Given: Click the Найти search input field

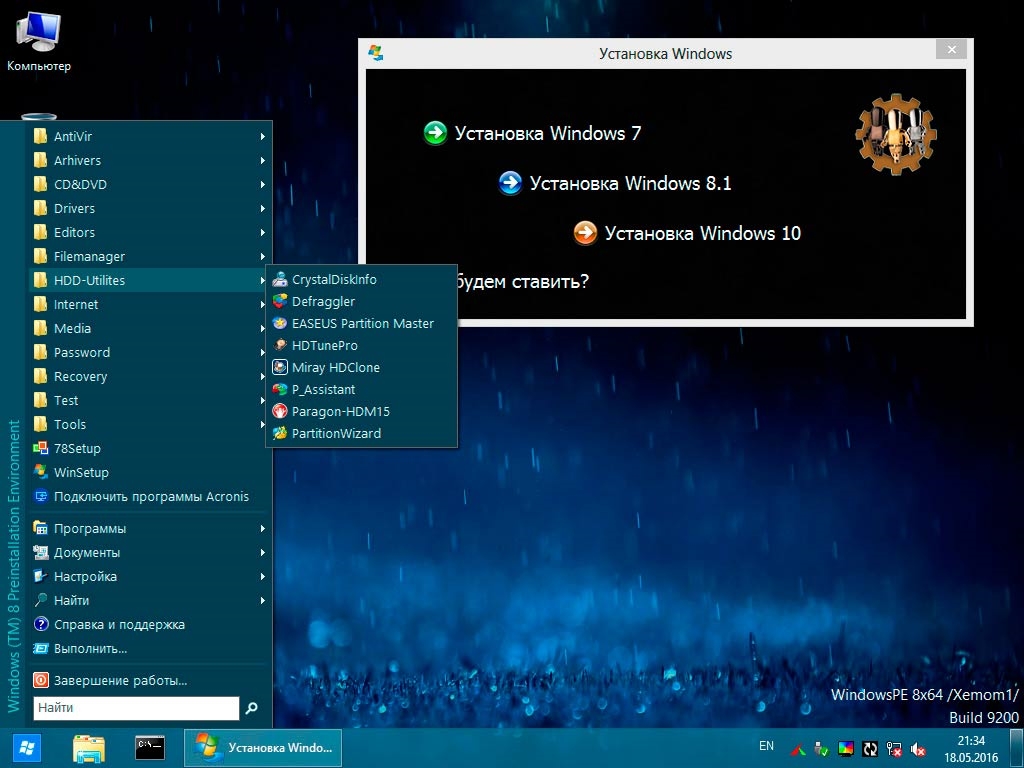Looking at the screenshot, I should (136, 708).
